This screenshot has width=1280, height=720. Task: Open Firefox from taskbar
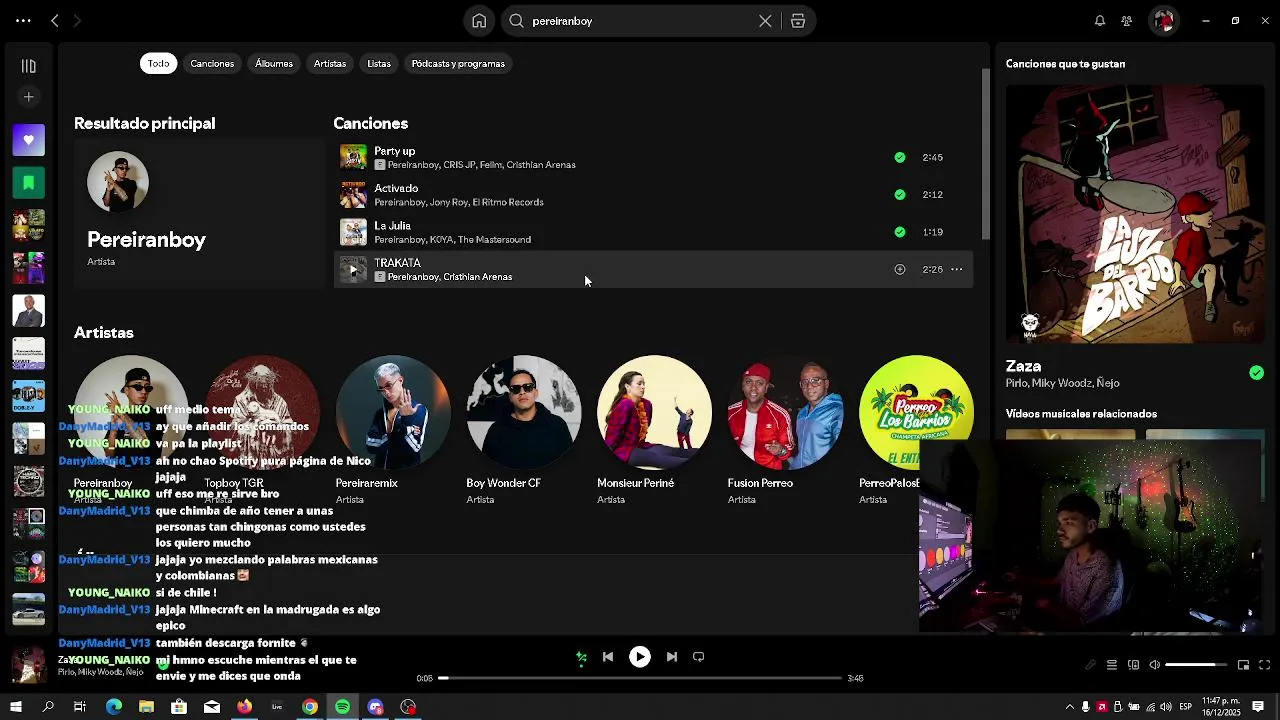point(245,707)
